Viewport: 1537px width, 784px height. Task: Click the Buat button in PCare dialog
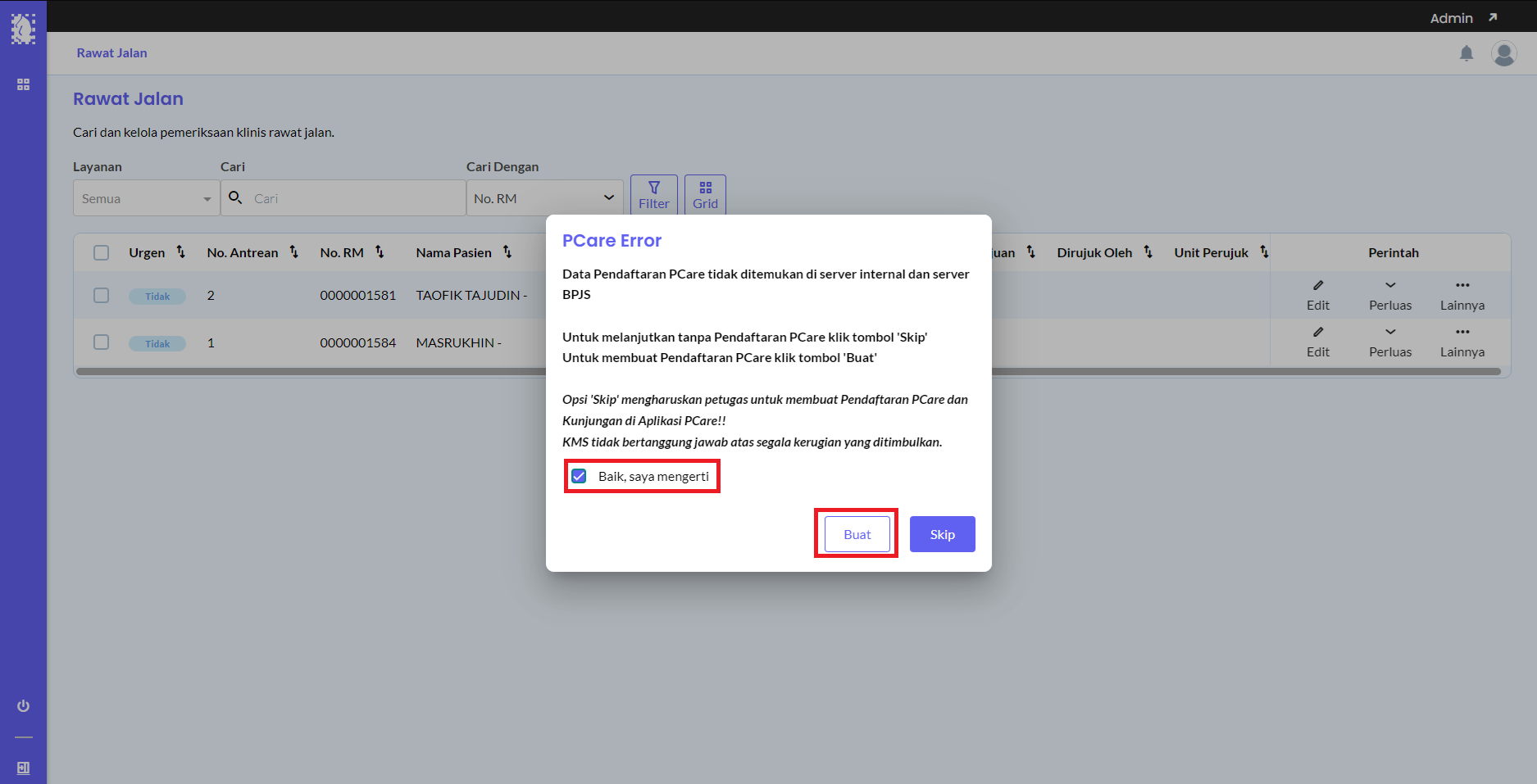tap(857, 534)
